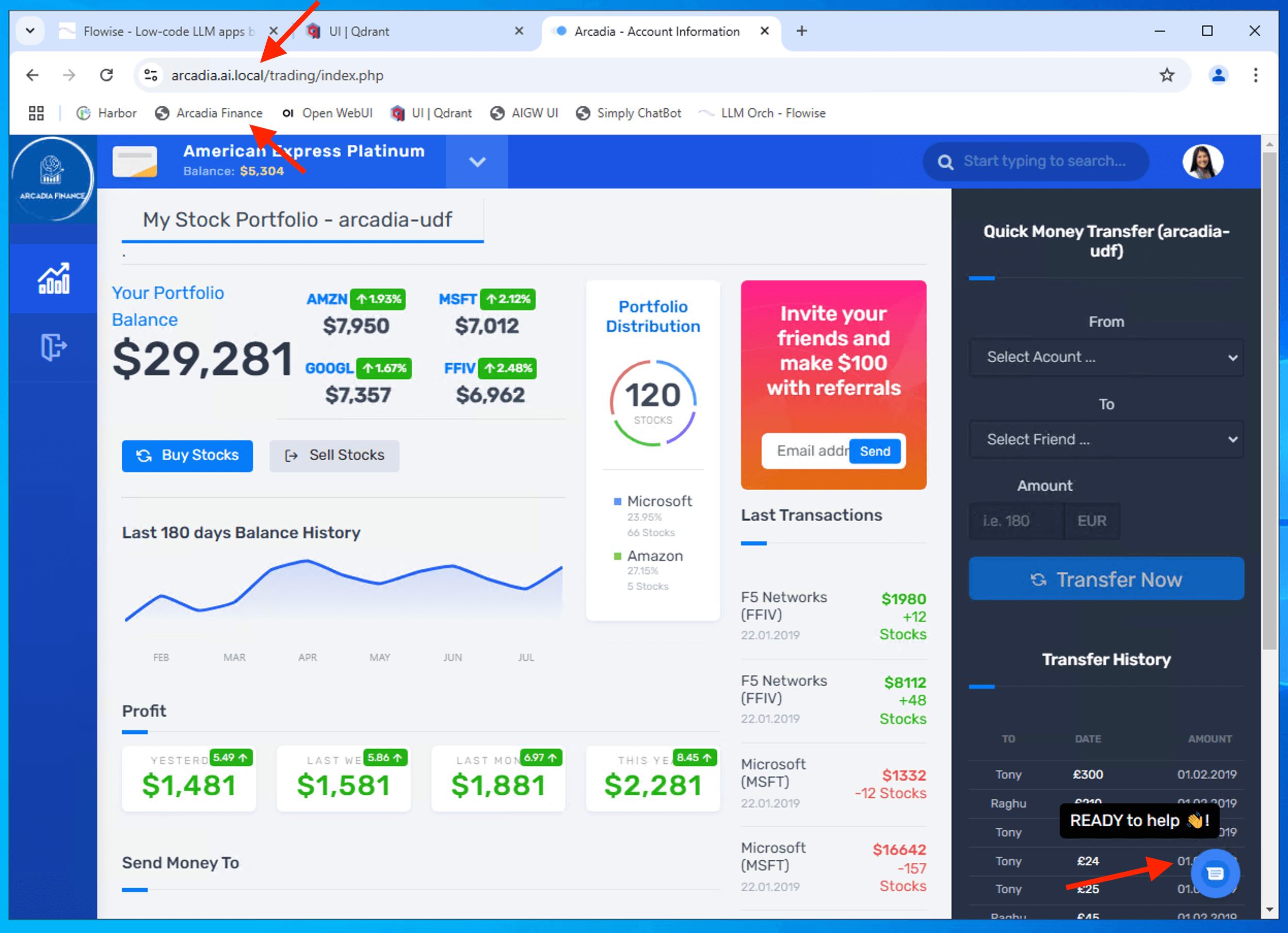Click the portfolio chart sidebar icon

pos(53,278)
